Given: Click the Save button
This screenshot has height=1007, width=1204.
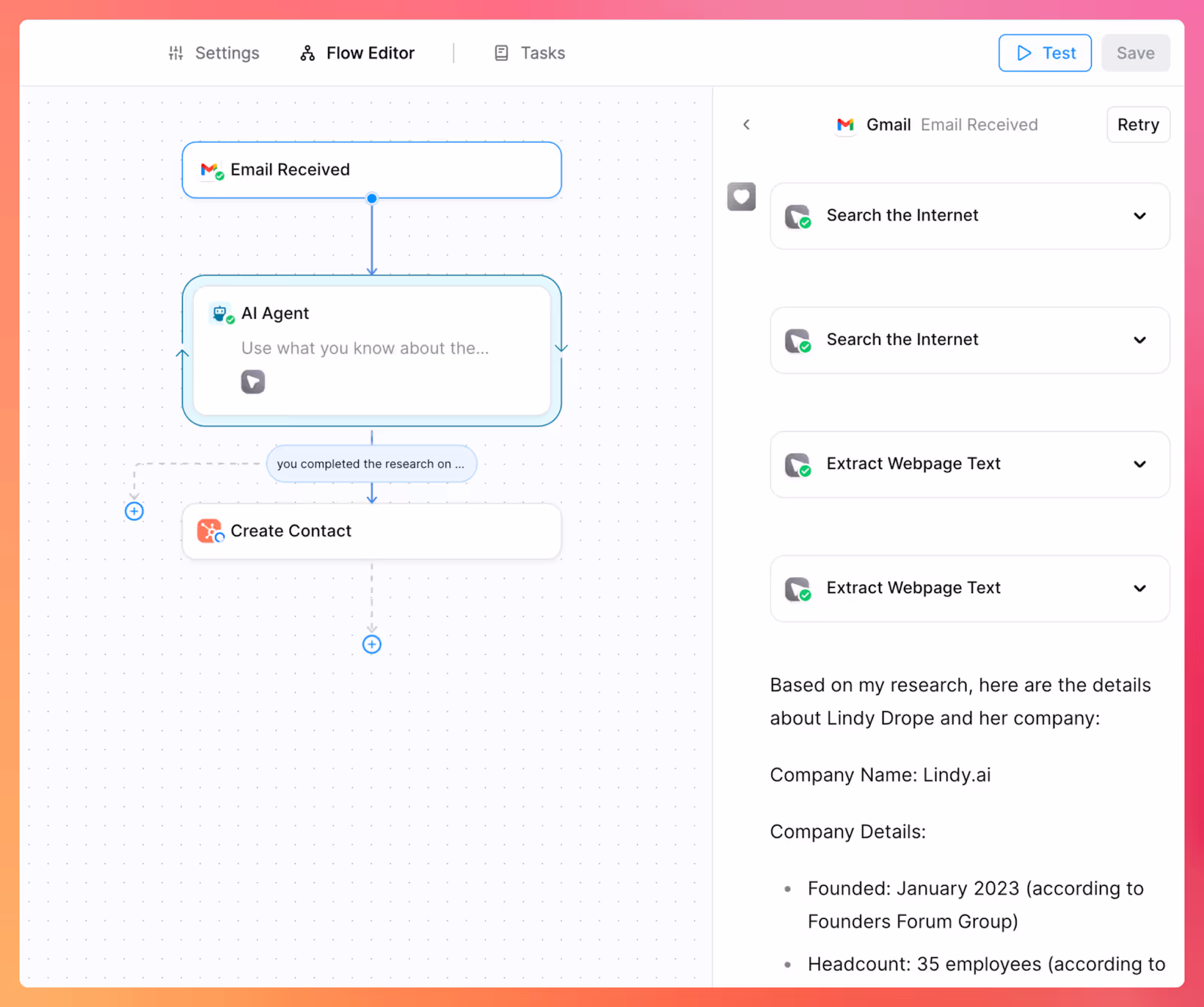Looking at the screenshot, I should point(1136,53).
